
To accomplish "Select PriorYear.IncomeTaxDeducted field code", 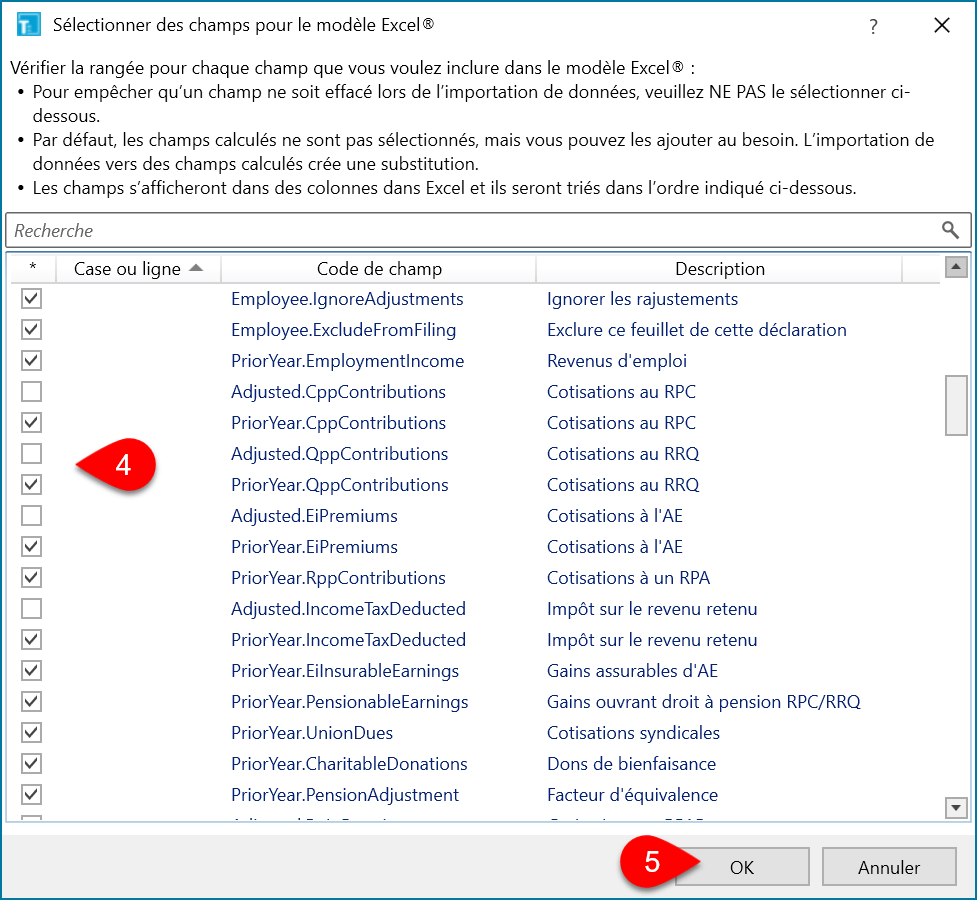I will [x=348, y=639].
